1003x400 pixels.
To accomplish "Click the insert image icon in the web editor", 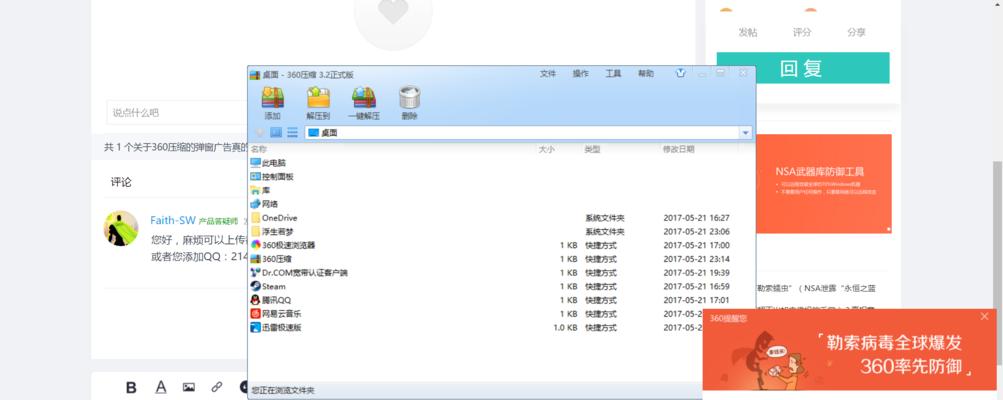I will pos(189,387).
